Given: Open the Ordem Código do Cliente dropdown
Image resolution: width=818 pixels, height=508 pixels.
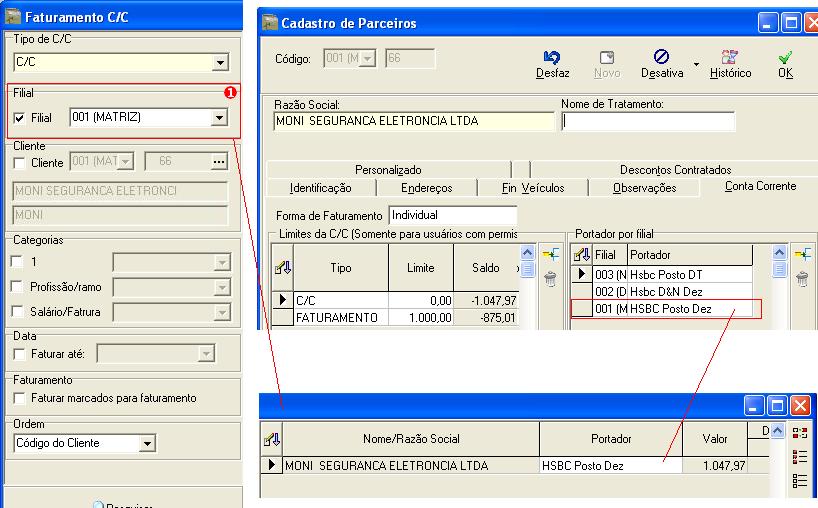Looking at the screenshot, I should point(147,443).
